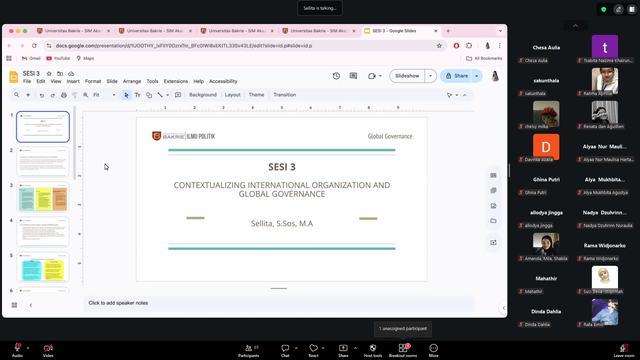
Task: Click the Share button in Slides
Action: (457, 76)
